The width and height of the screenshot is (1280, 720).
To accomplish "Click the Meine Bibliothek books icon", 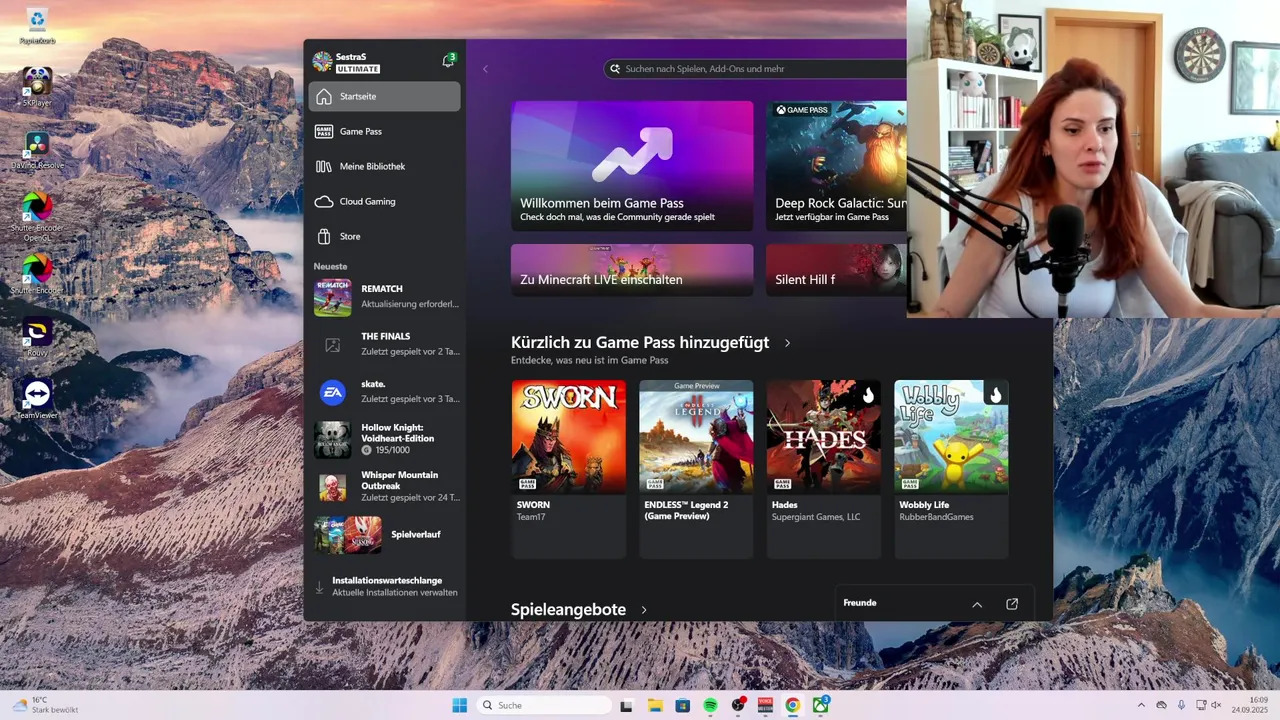I will point(324,166).
